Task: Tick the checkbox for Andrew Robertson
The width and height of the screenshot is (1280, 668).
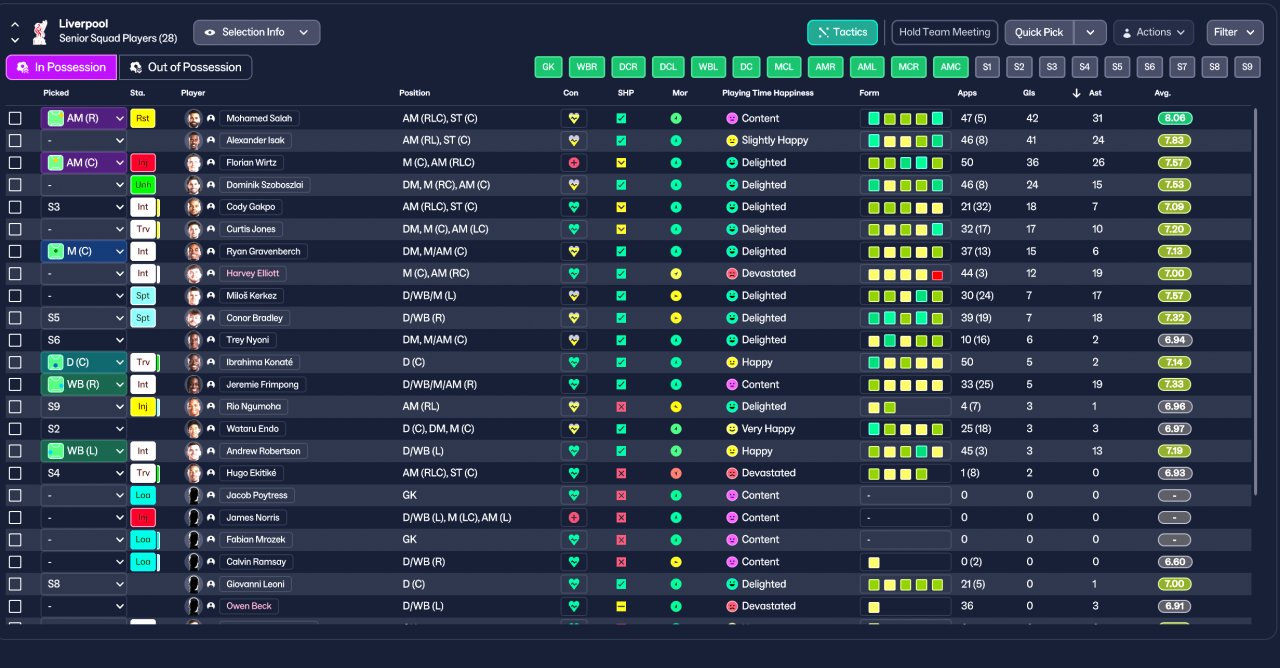Action: (x=15, y=451)
